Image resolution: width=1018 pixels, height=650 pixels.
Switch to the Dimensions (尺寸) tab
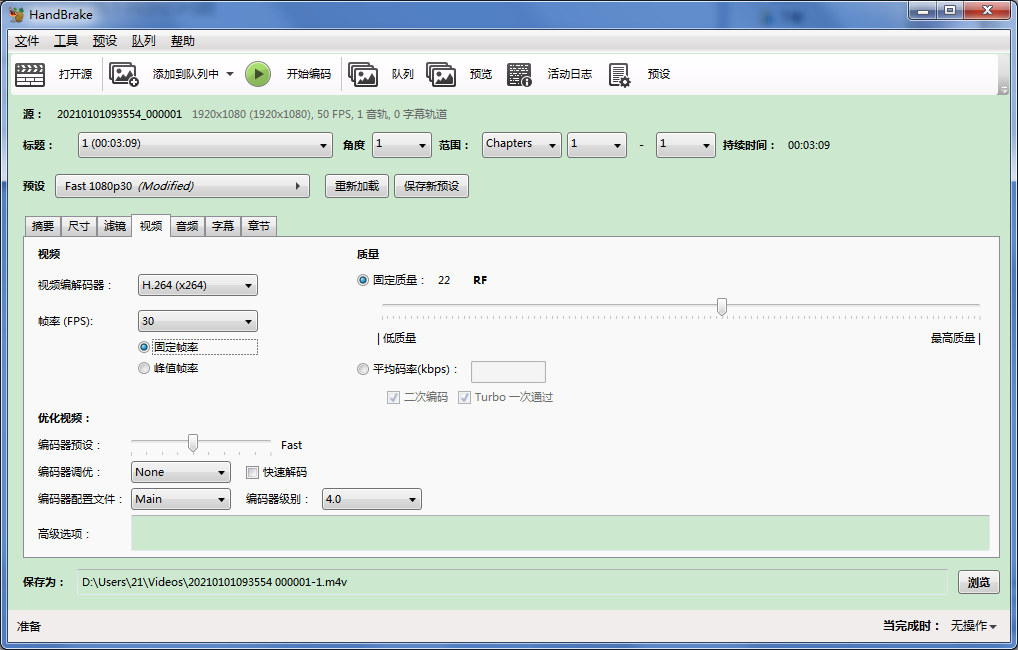click(79, 226)
